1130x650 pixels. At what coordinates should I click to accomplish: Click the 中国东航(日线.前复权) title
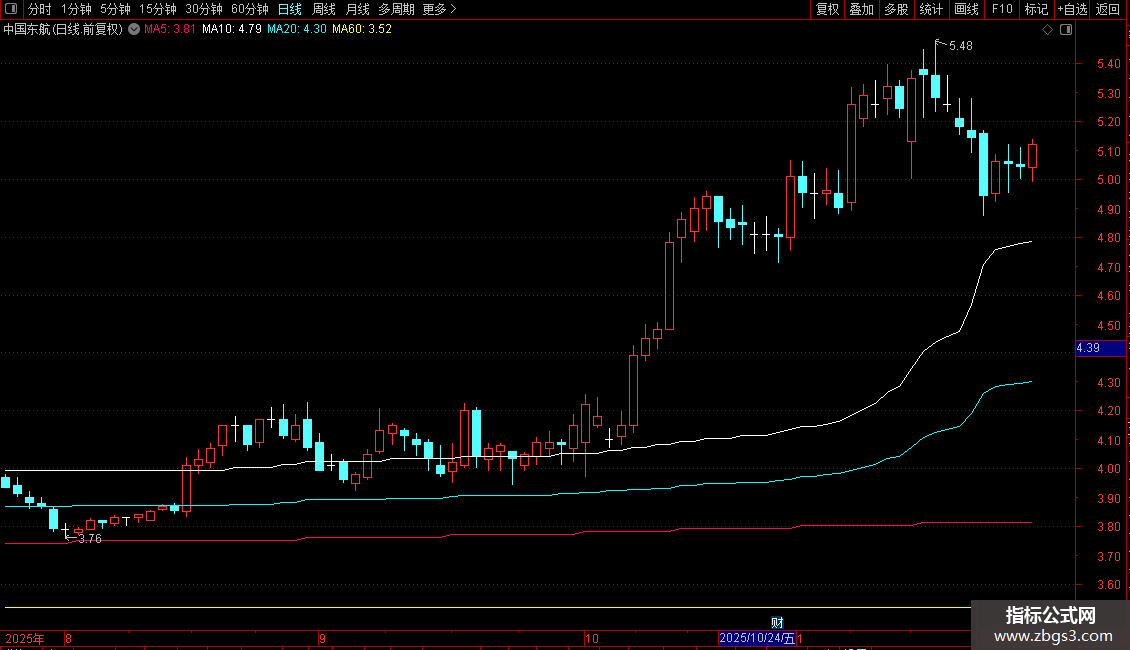[x=63, y=30]
